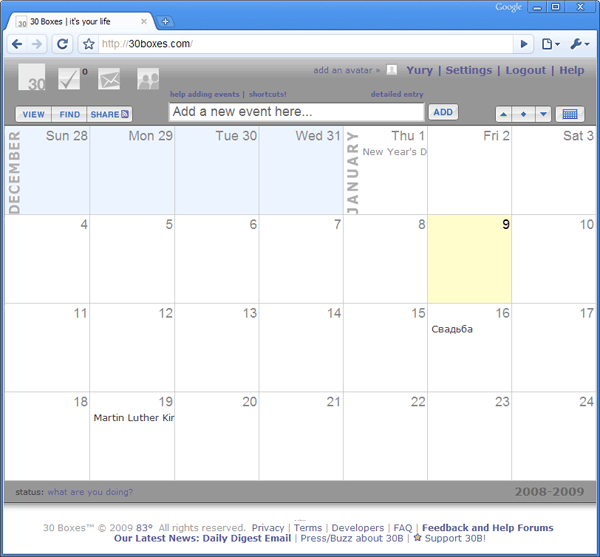
Task: Click the FIND menu button
Action: [x=69, y=114]
